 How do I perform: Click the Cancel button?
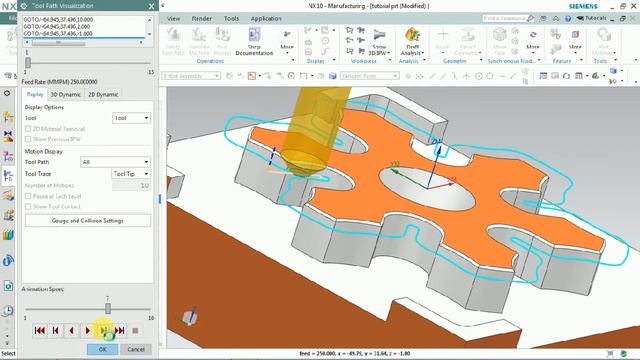[x=136, y=349]
